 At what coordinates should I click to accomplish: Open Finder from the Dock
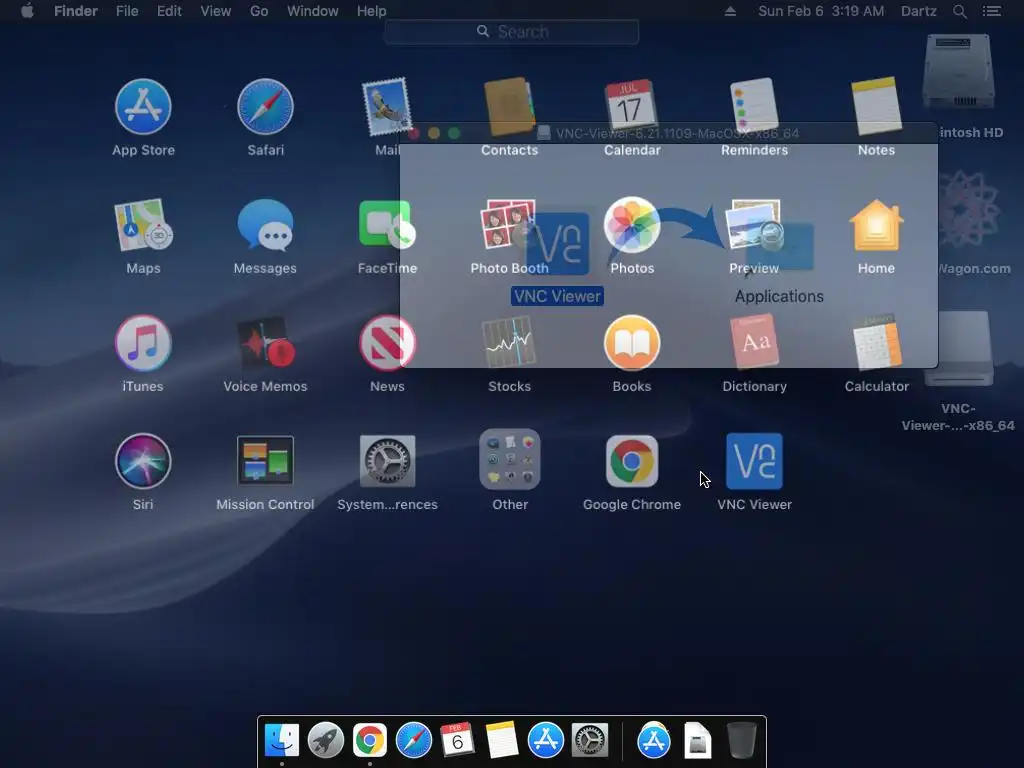tap(281, 740)
